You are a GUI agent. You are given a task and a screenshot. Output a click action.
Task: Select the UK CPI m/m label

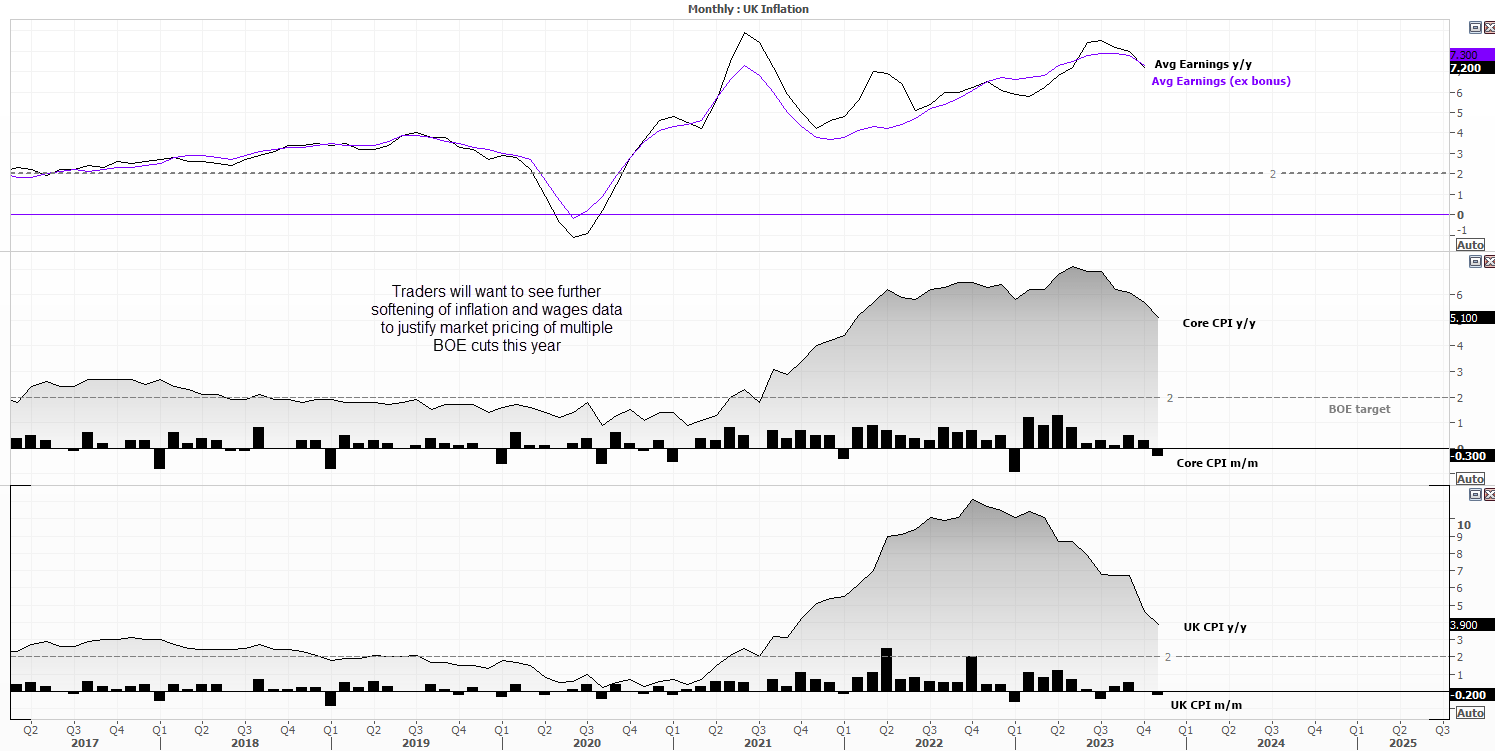coord(1206,705)
